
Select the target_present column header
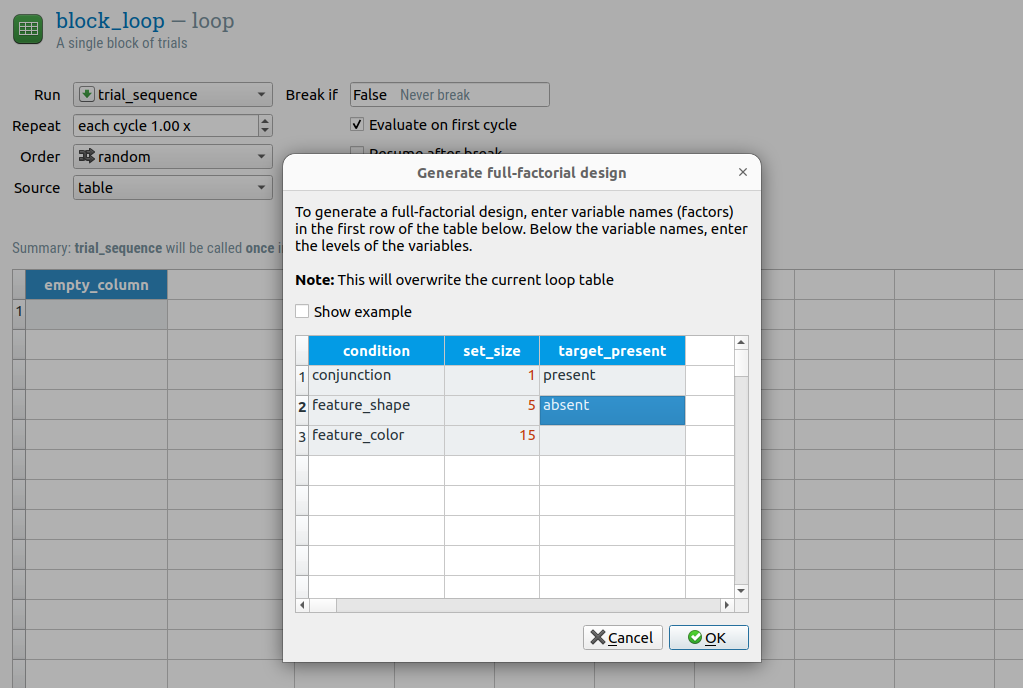pyautogui.click(x=611, y=351)
